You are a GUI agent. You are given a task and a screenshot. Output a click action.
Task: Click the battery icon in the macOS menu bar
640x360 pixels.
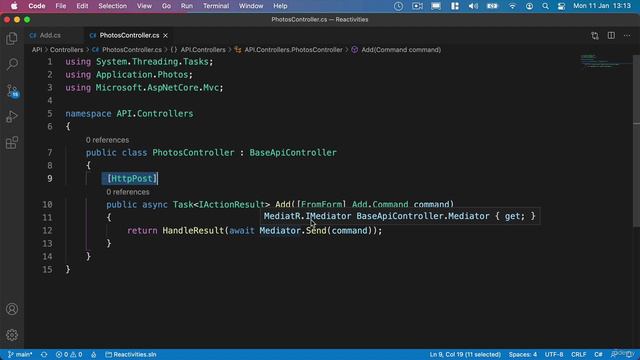492,6
